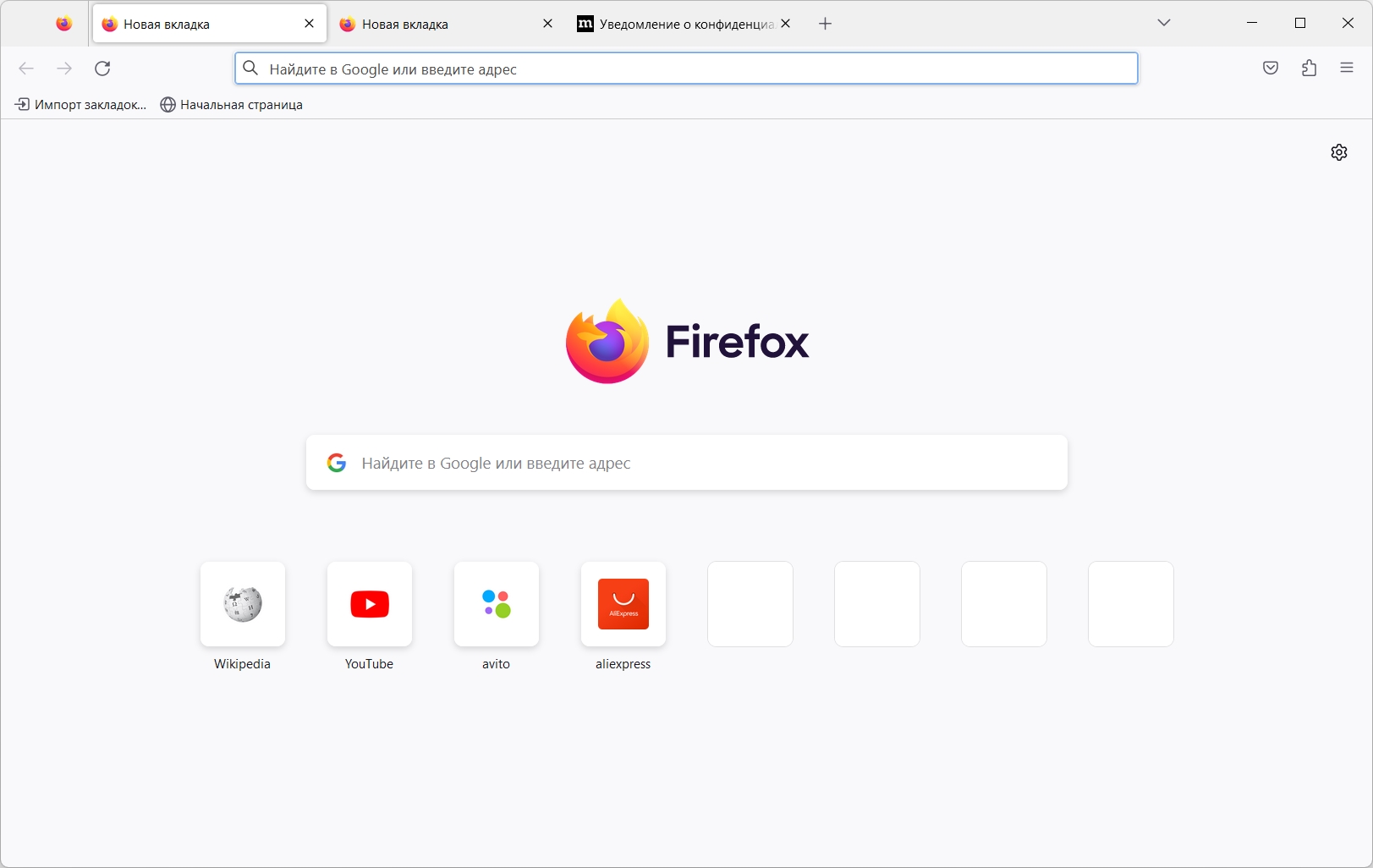Click the Firefox logo on the page
1373x868 pixels.
(687, 341)
